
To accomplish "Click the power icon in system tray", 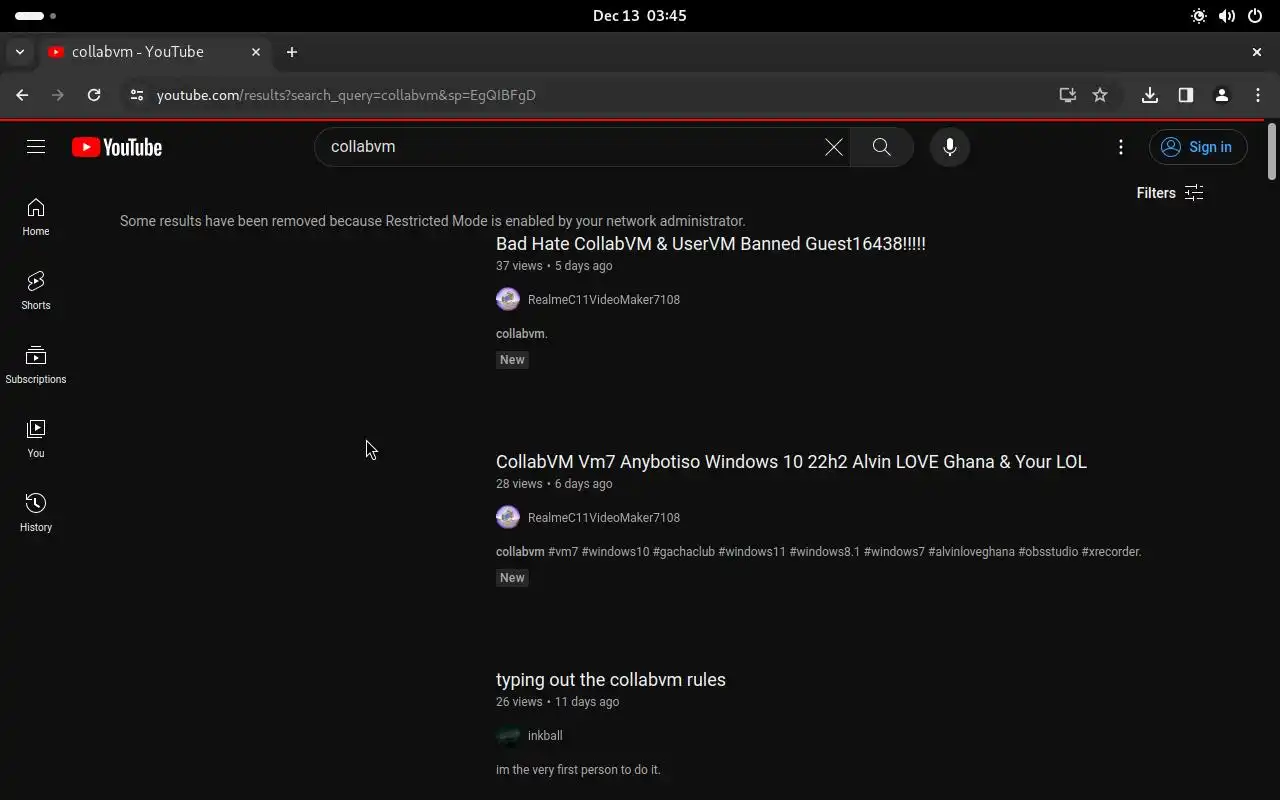I will (x=1255, y=16).
